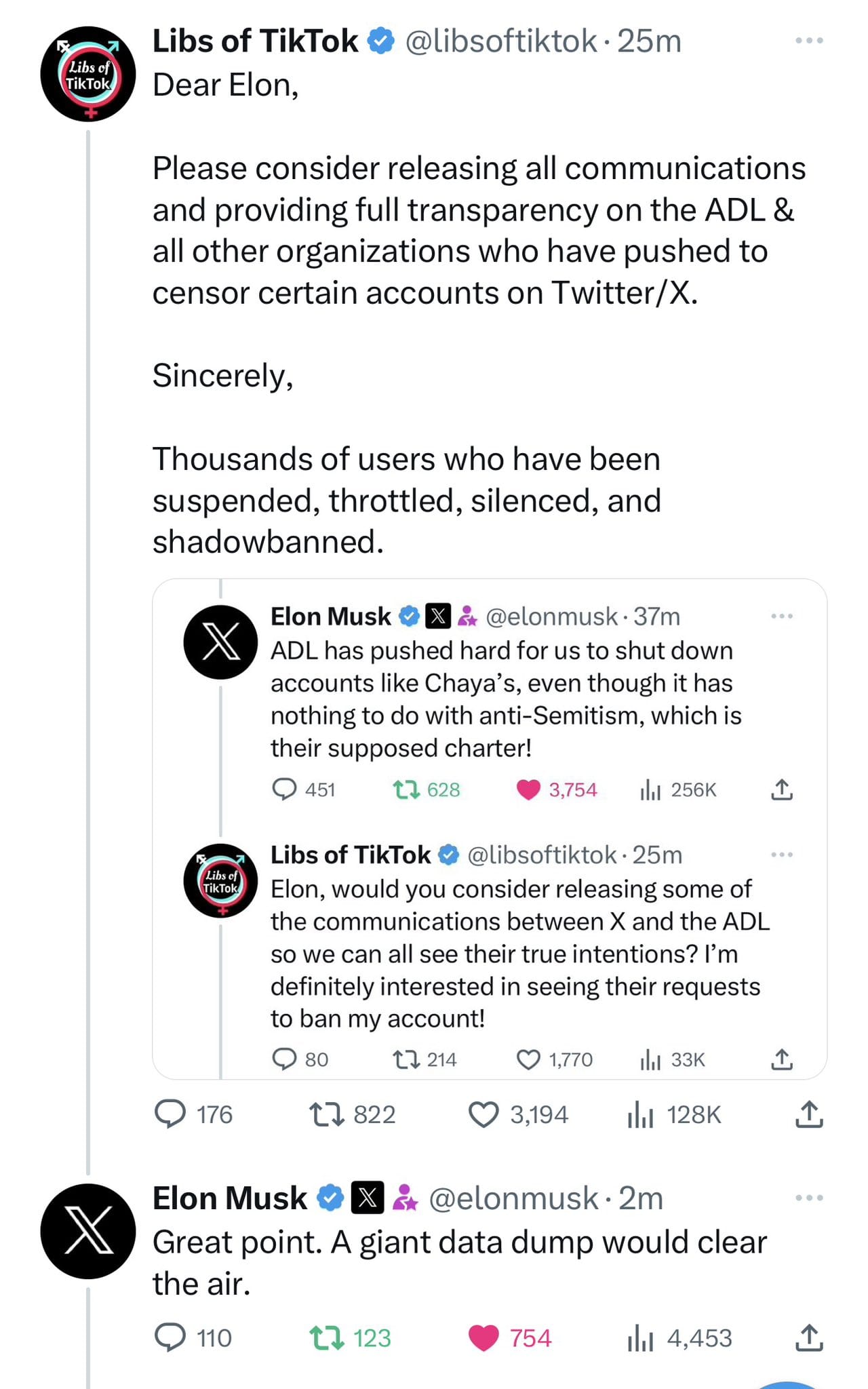Screen dimensions: 868x1389
Task: Repost the main tweet with 822 reposts
Action: point(327,1114)
